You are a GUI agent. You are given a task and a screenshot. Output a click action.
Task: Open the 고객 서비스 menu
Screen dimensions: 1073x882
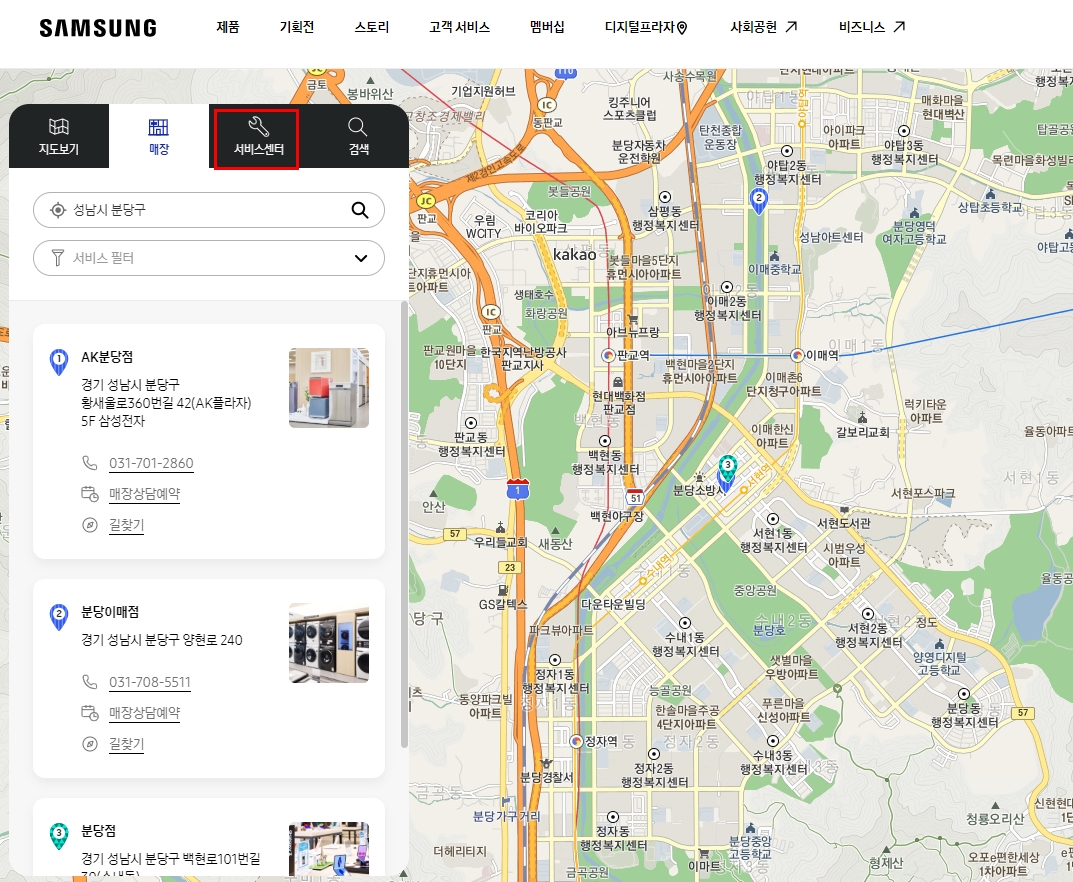pyautogui.click(x=459, y=27)
